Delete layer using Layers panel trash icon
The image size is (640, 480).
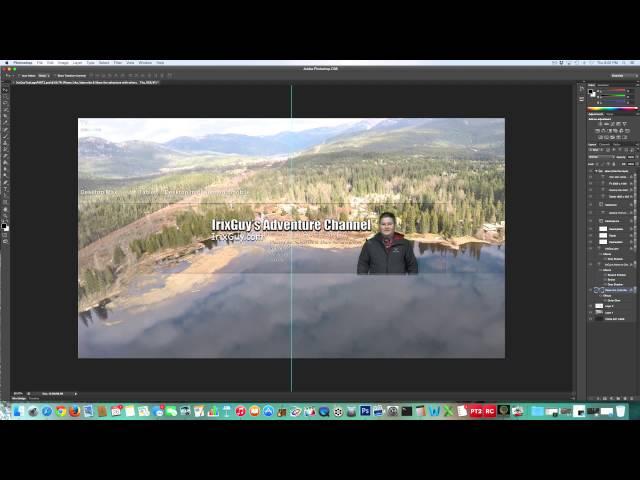[631, 398]
